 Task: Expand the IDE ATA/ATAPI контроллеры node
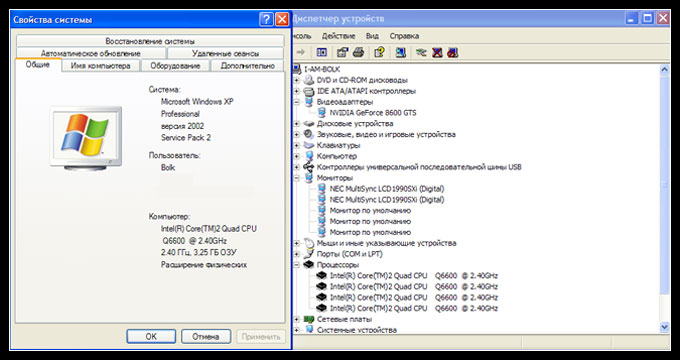(x=297, y=91)
